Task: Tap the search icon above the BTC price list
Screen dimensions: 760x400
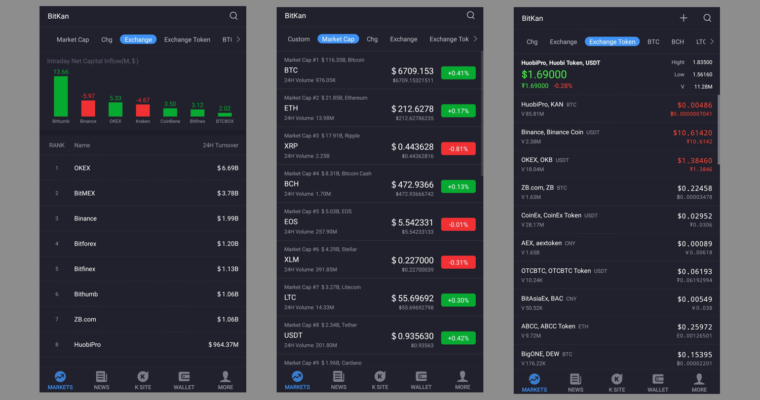Action: click(471, 16)
